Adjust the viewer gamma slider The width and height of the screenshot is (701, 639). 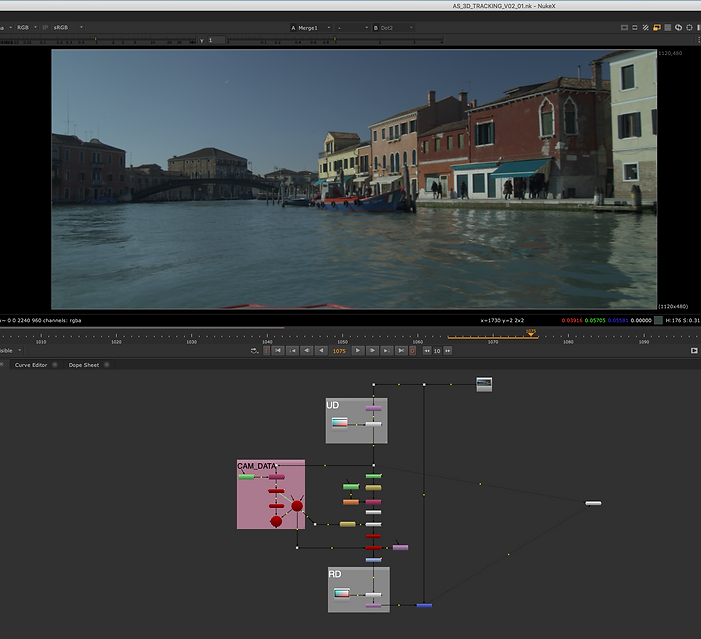[x=335, y=41]
